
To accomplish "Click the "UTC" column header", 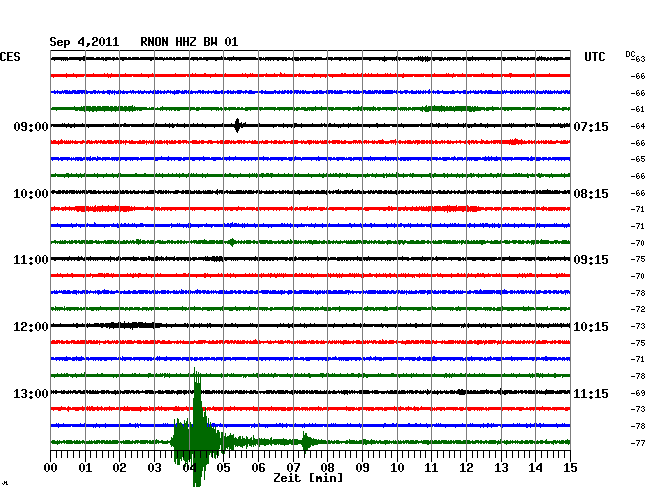I will 594,57.
